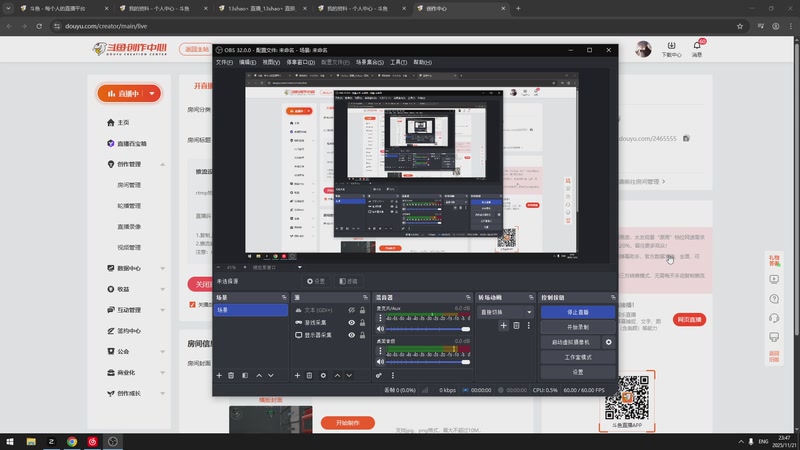Collapse the 创作管理 sidebar section
Image resolution: width=800 pixels, height=450 pixels.
162,164
